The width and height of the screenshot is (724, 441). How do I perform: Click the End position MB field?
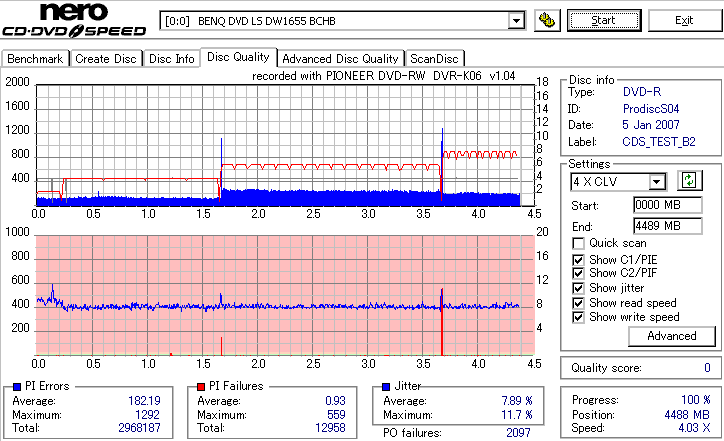(x=668, y=226)
